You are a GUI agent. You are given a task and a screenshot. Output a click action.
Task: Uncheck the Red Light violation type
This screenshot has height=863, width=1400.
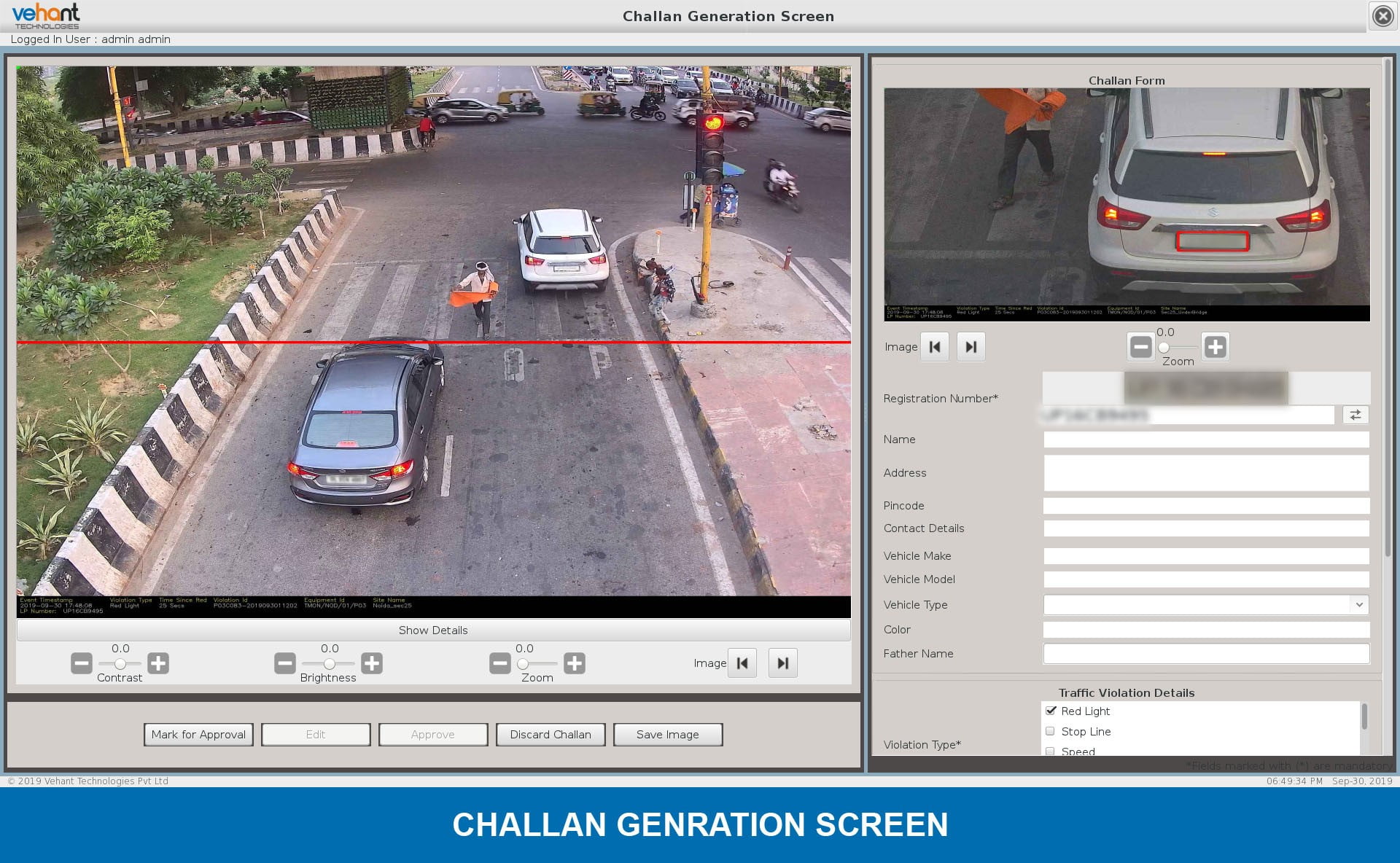click(x=1051, y=711)
